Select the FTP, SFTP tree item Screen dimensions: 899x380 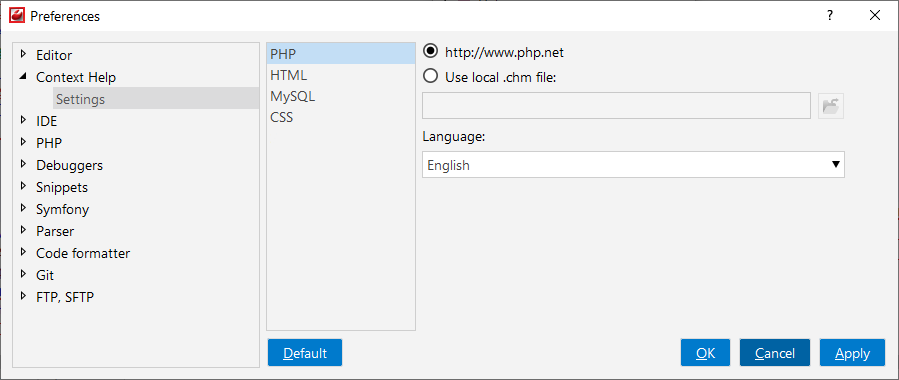click(65, 297)
